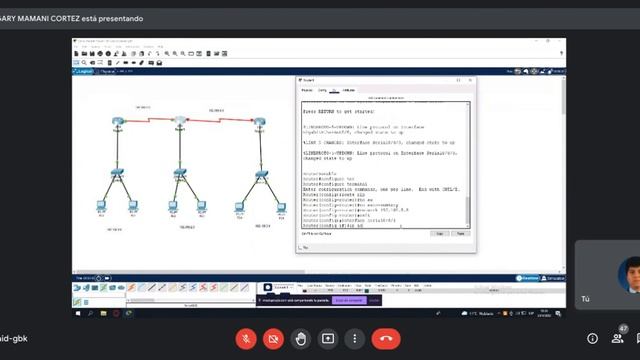This screenshot has height=360, width=640.
Task: Turn the camera back on
Action: [273, 339]
